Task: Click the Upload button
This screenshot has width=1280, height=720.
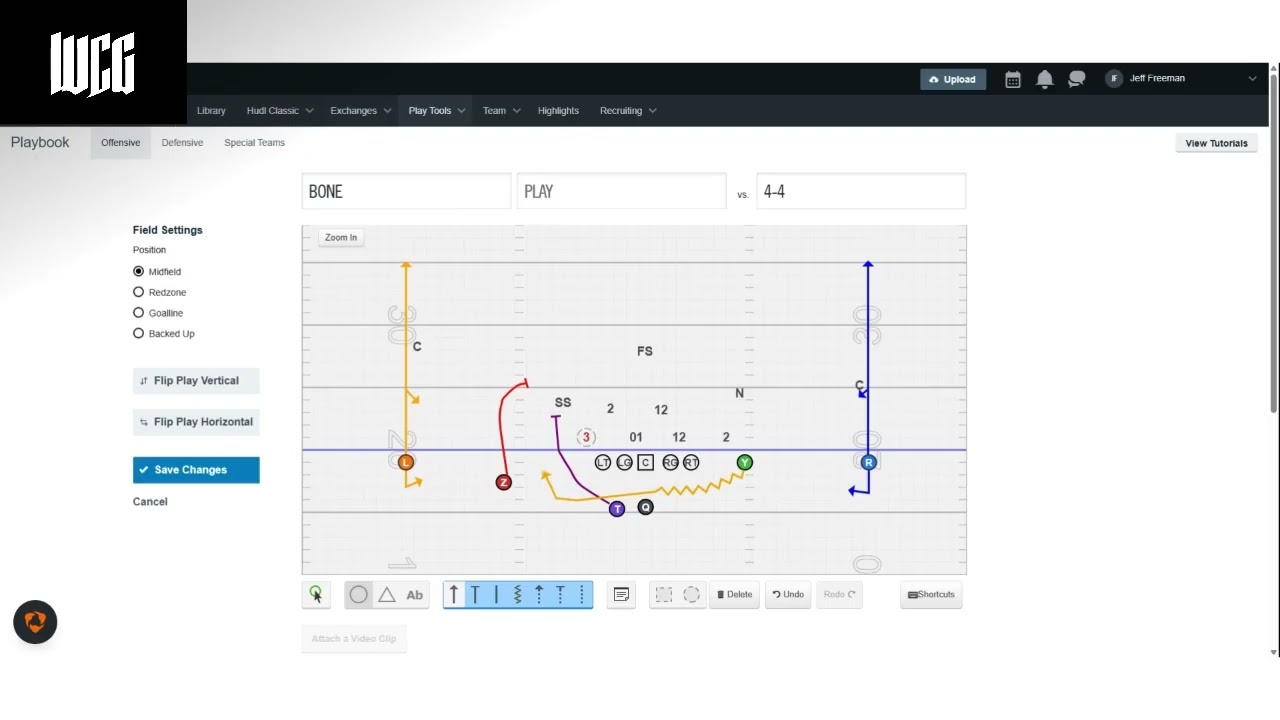Action: [953, 80]
